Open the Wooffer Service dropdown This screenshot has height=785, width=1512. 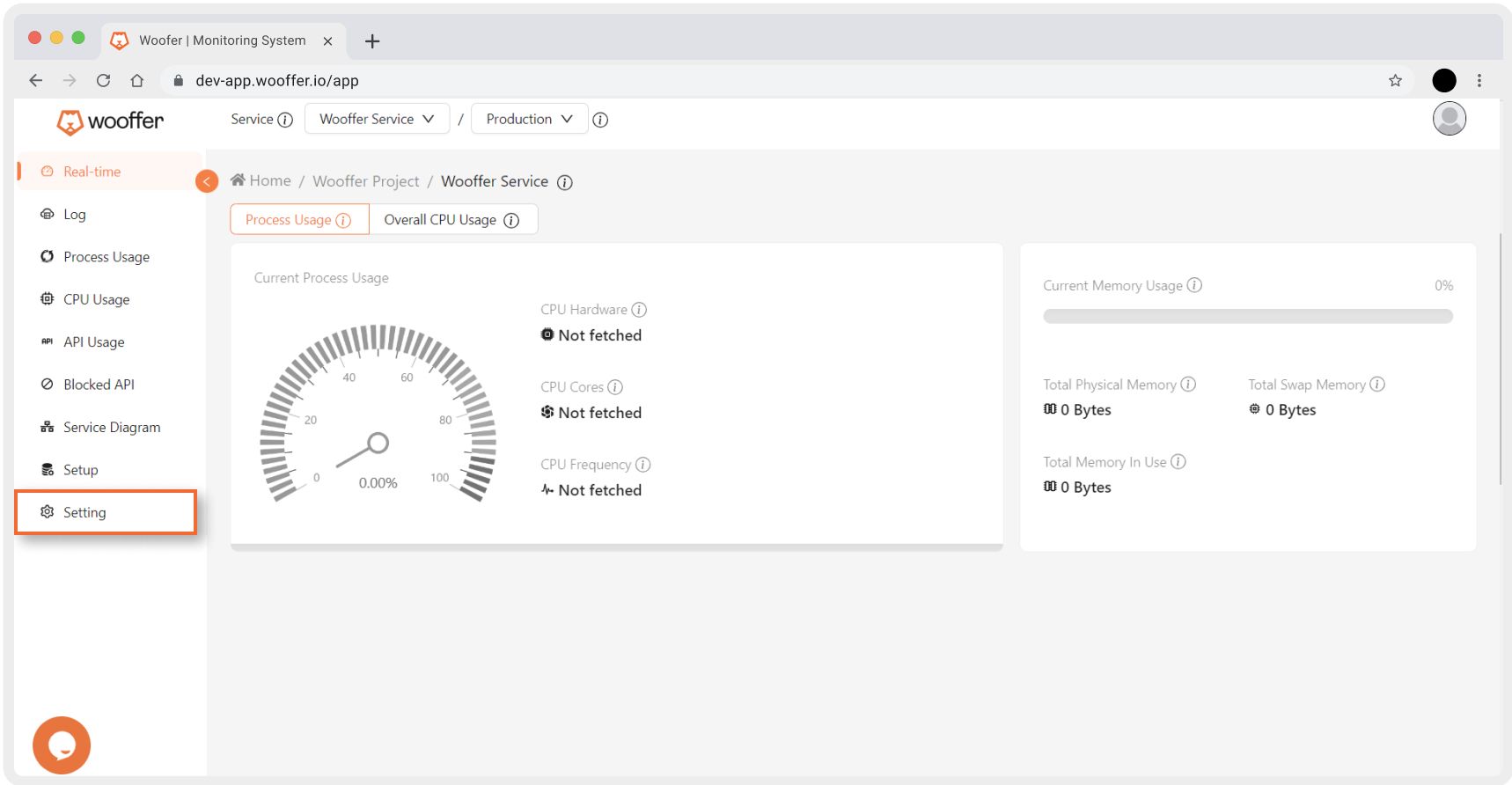(377, 119)
